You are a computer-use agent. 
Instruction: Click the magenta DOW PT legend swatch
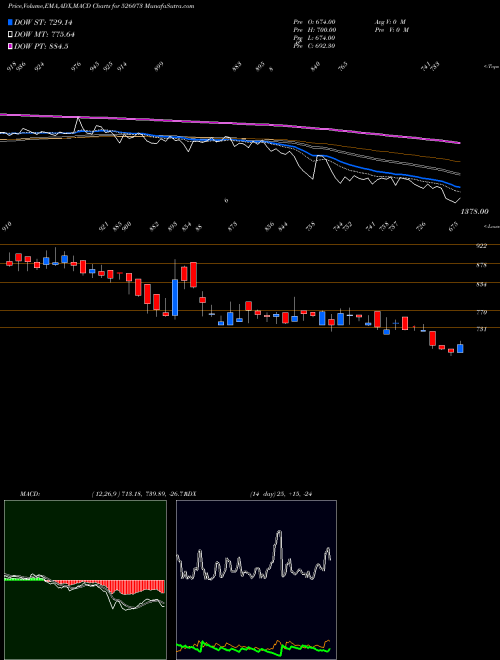(x=11, y=46)
